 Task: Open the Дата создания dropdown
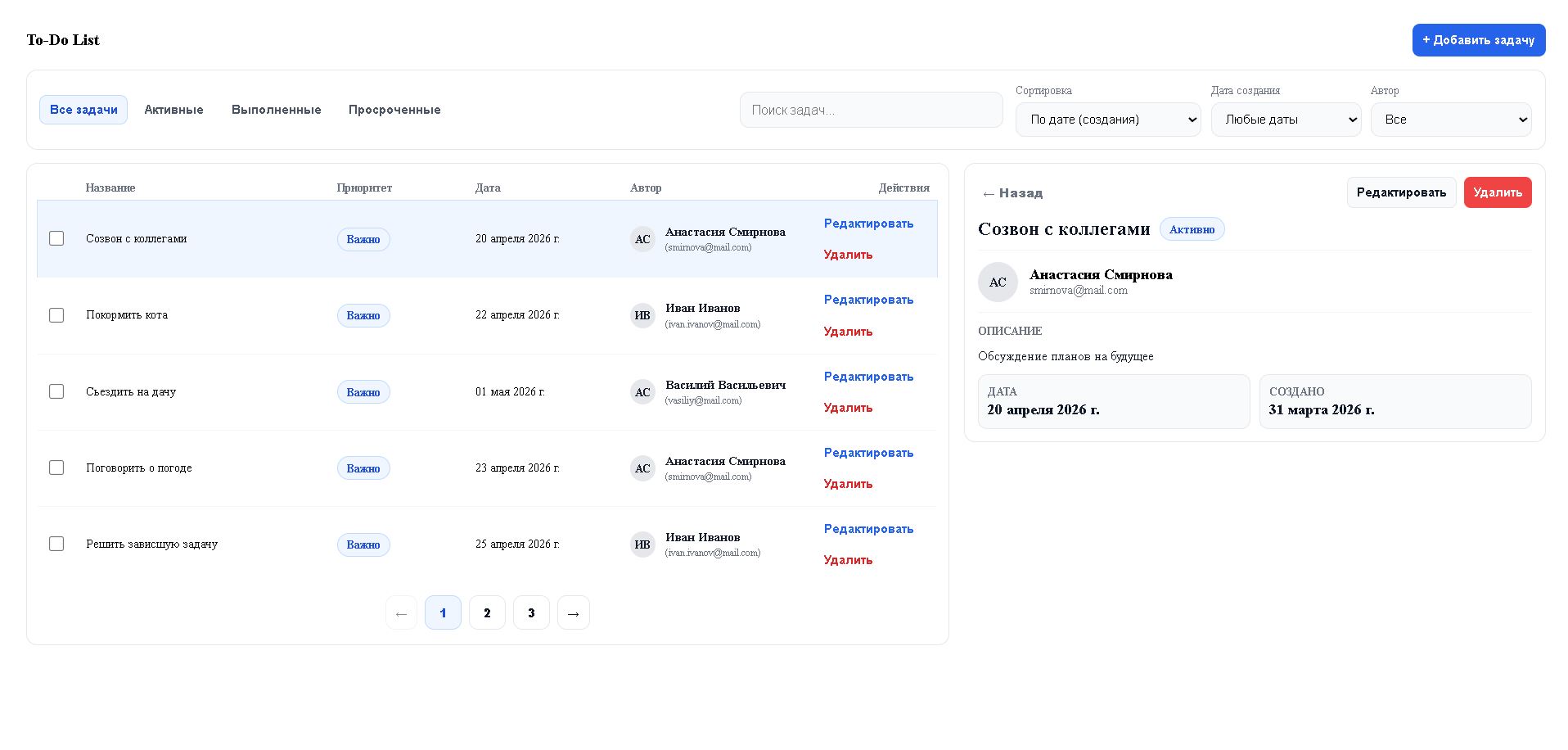(x=1286, y=120)
